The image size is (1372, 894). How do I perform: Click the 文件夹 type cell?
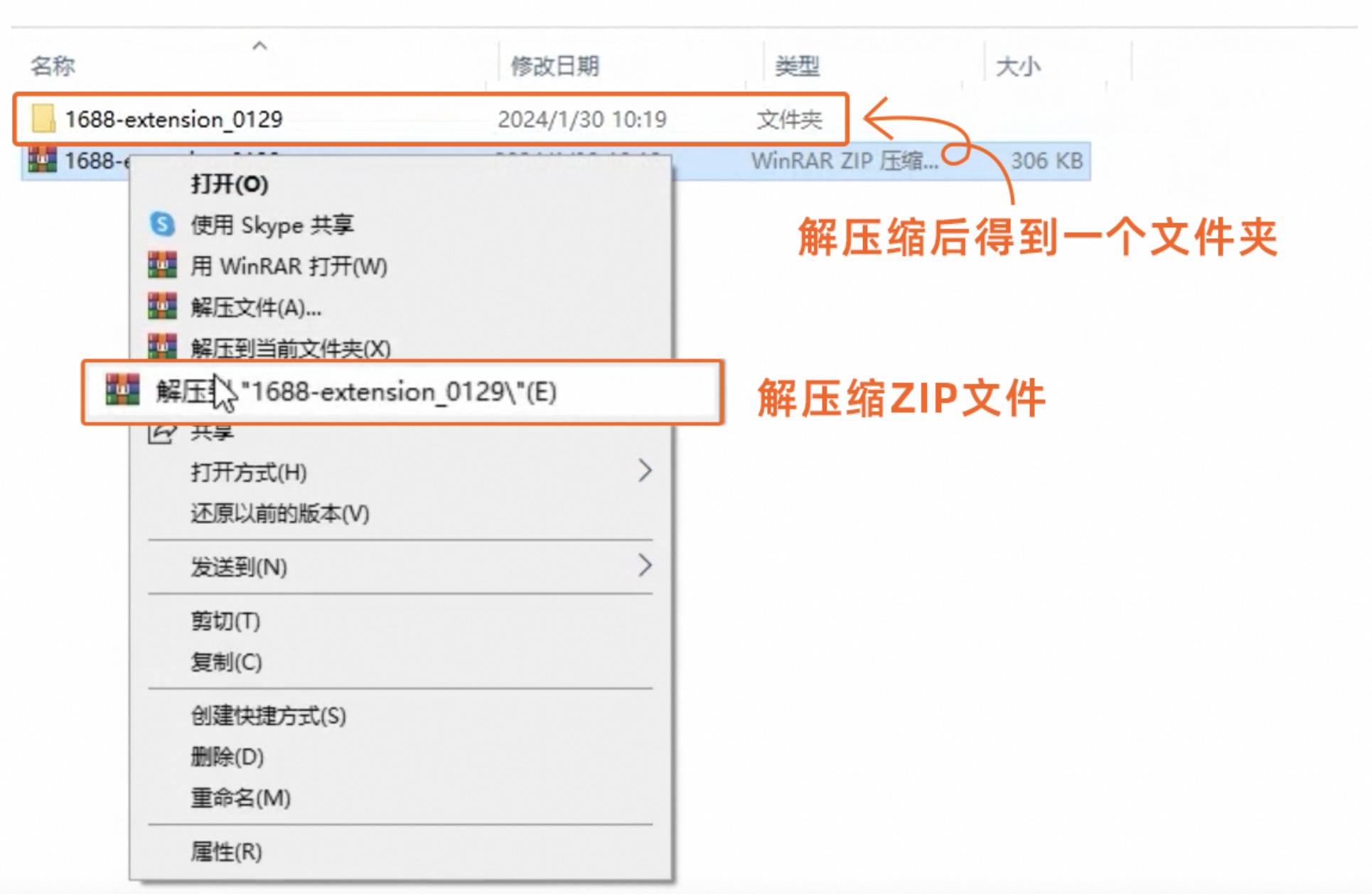[789, 119]
